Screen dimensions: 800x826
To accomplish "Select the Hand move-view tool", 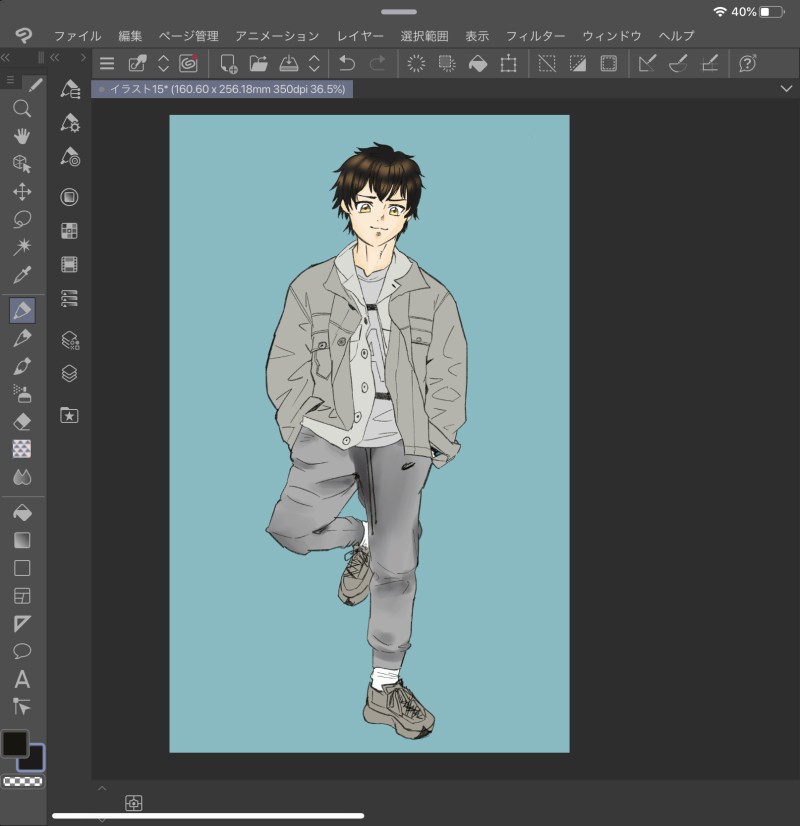I will coord(22,136).
